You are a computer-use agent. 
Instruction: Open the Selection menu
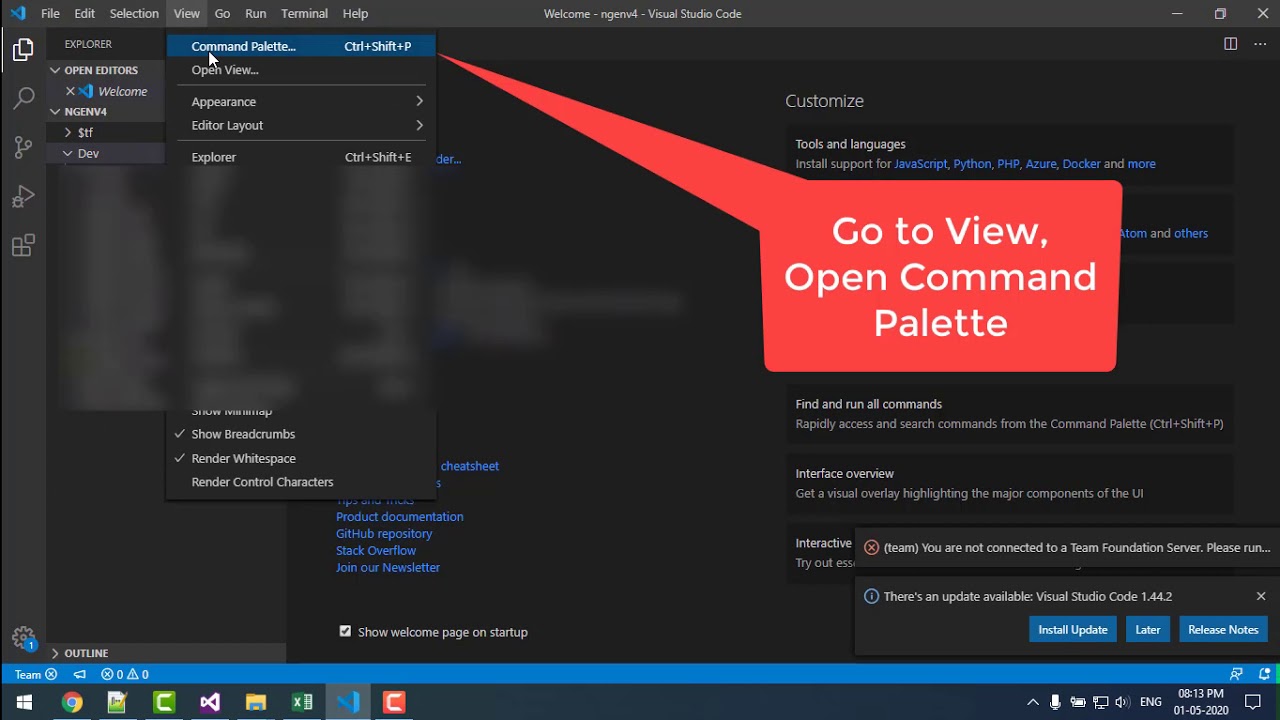coord(134,13)
